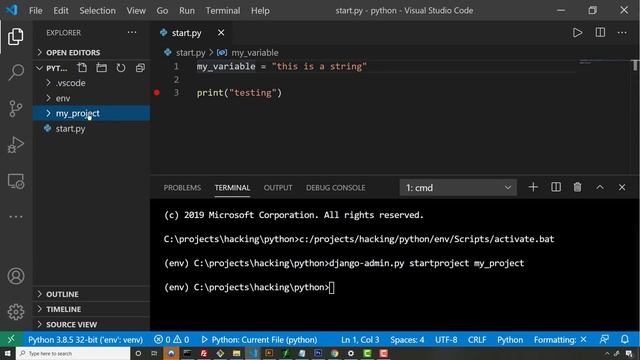
Task: Open Explorer views and more actions menu
Action: (x=132, y=32)
